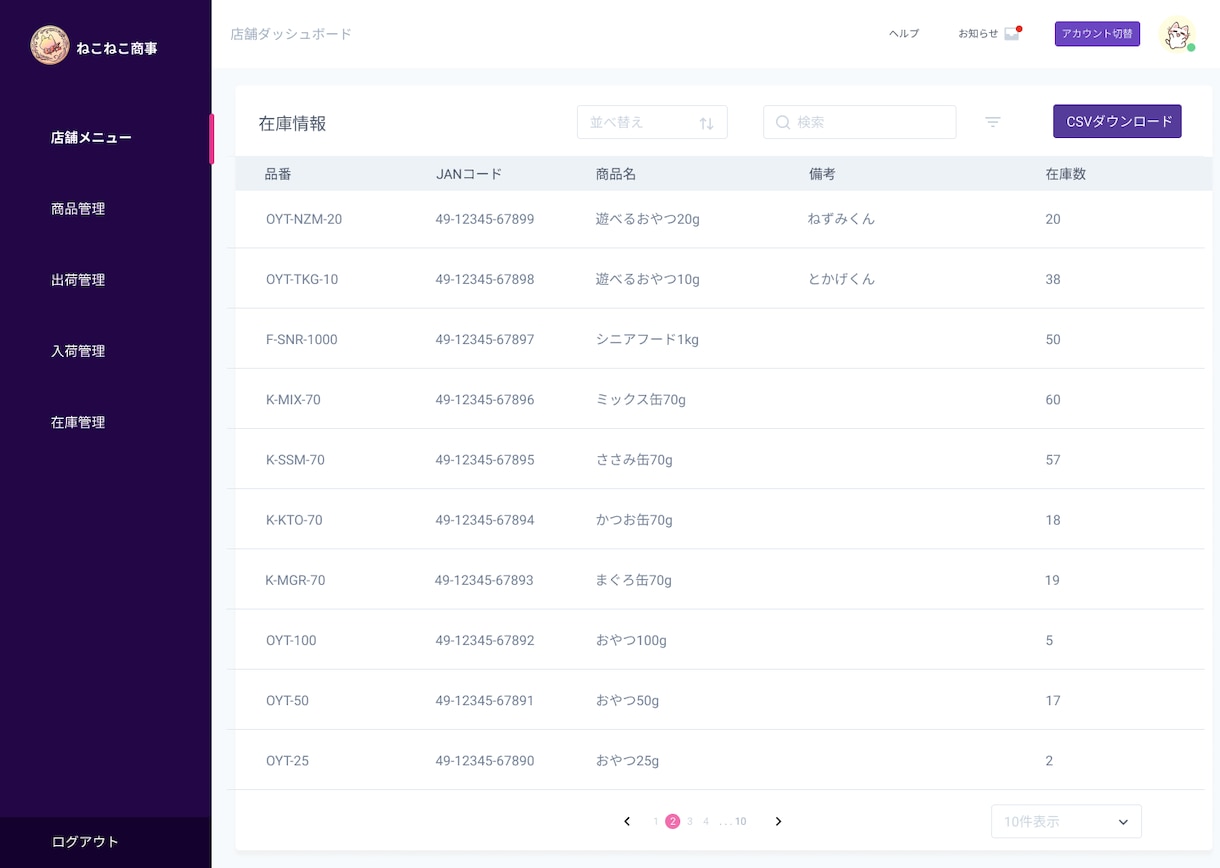Click product name かつお缶70g
The height and width of the screenshot is (868, 1220).
click(634, 520)
